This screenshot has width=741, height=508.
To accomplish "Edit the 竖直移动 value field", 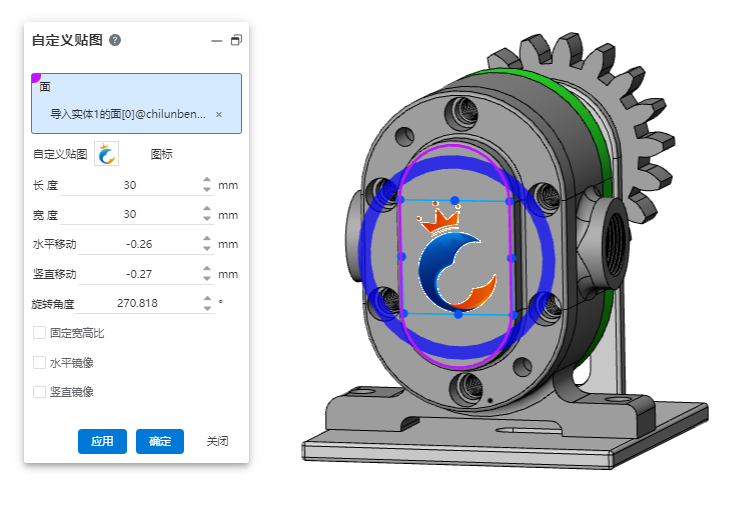I will tap(139, 274).
